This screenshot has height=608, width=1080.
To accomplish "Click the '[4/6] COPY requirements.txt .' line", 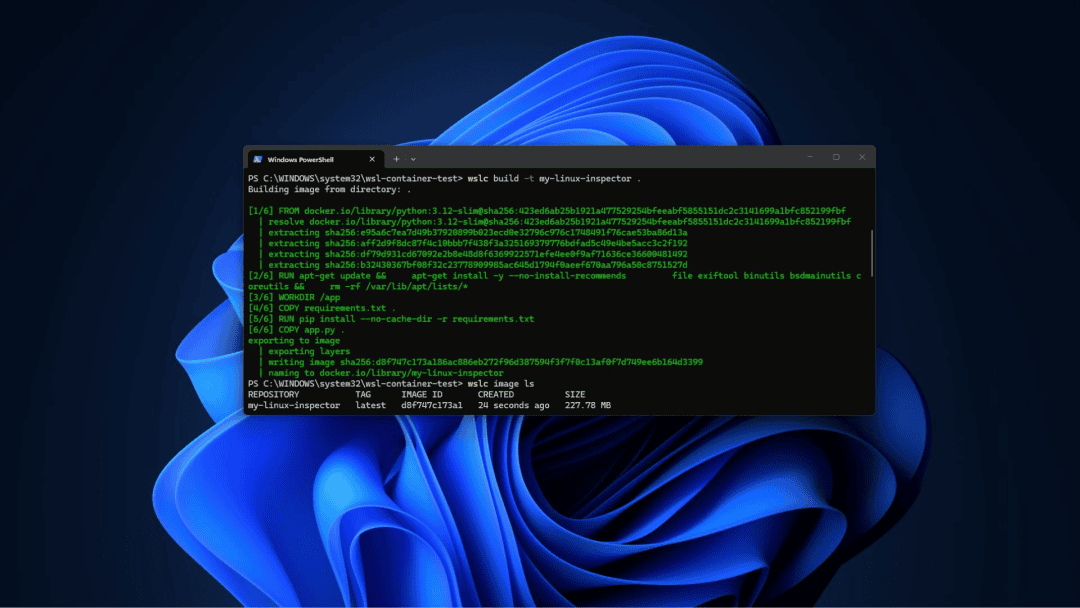I will (x=322, y=308).
